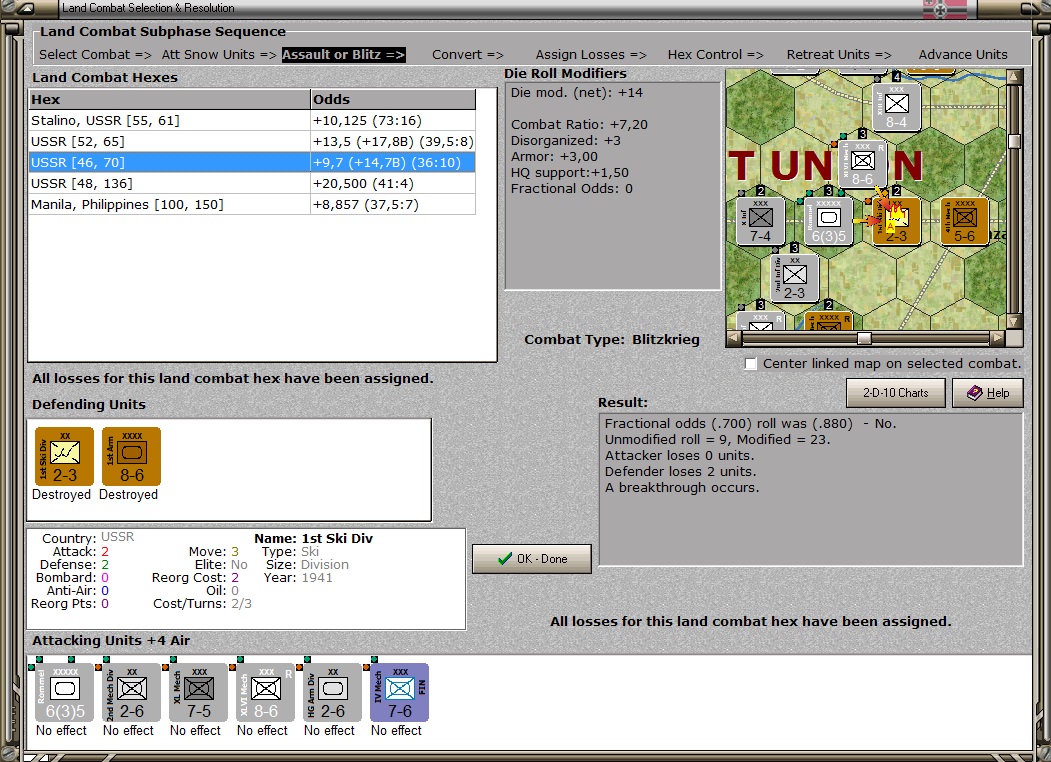The image size is (1051, 762).
Task: Click the XL Mech 7-5 attacking counter
Action: coord(198,692)
